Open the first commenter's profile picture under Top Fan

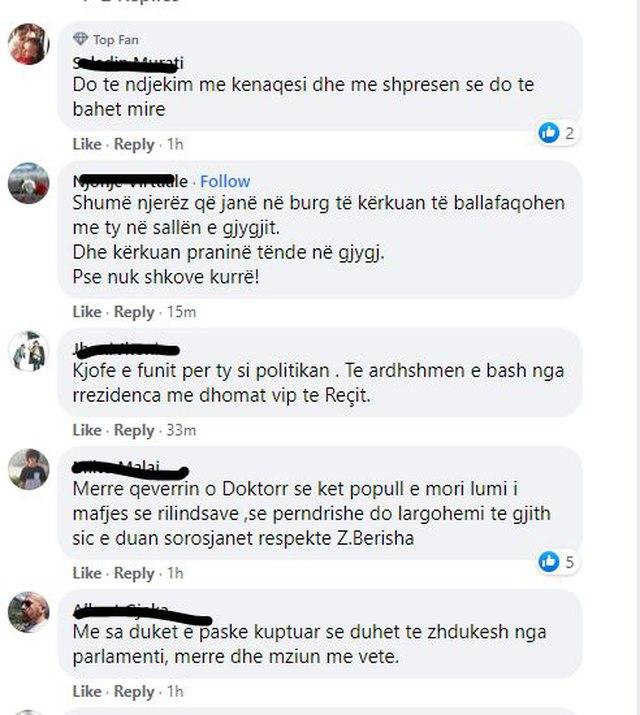point(29,44)
